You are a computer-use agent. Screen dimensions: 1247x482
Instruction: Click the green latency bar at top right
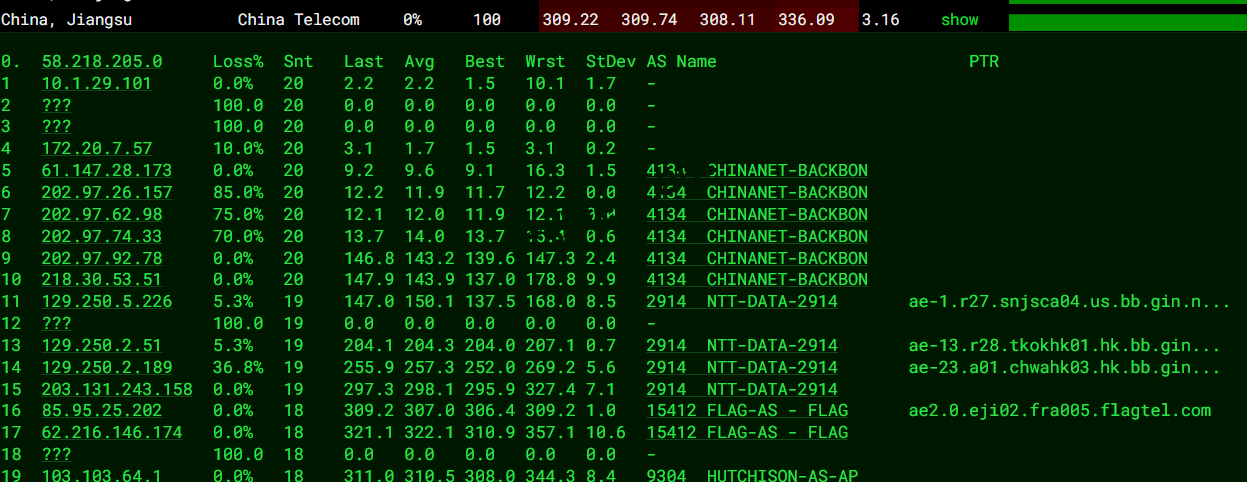pos(1127,22)
